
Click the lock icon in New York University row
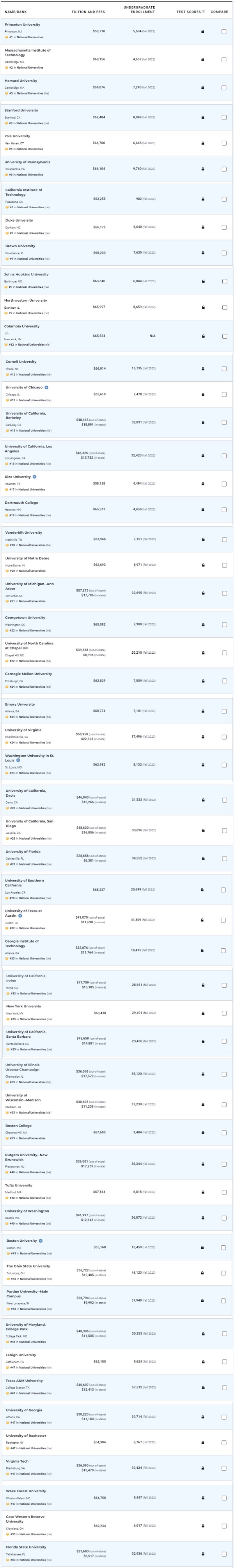[202, 1014]
